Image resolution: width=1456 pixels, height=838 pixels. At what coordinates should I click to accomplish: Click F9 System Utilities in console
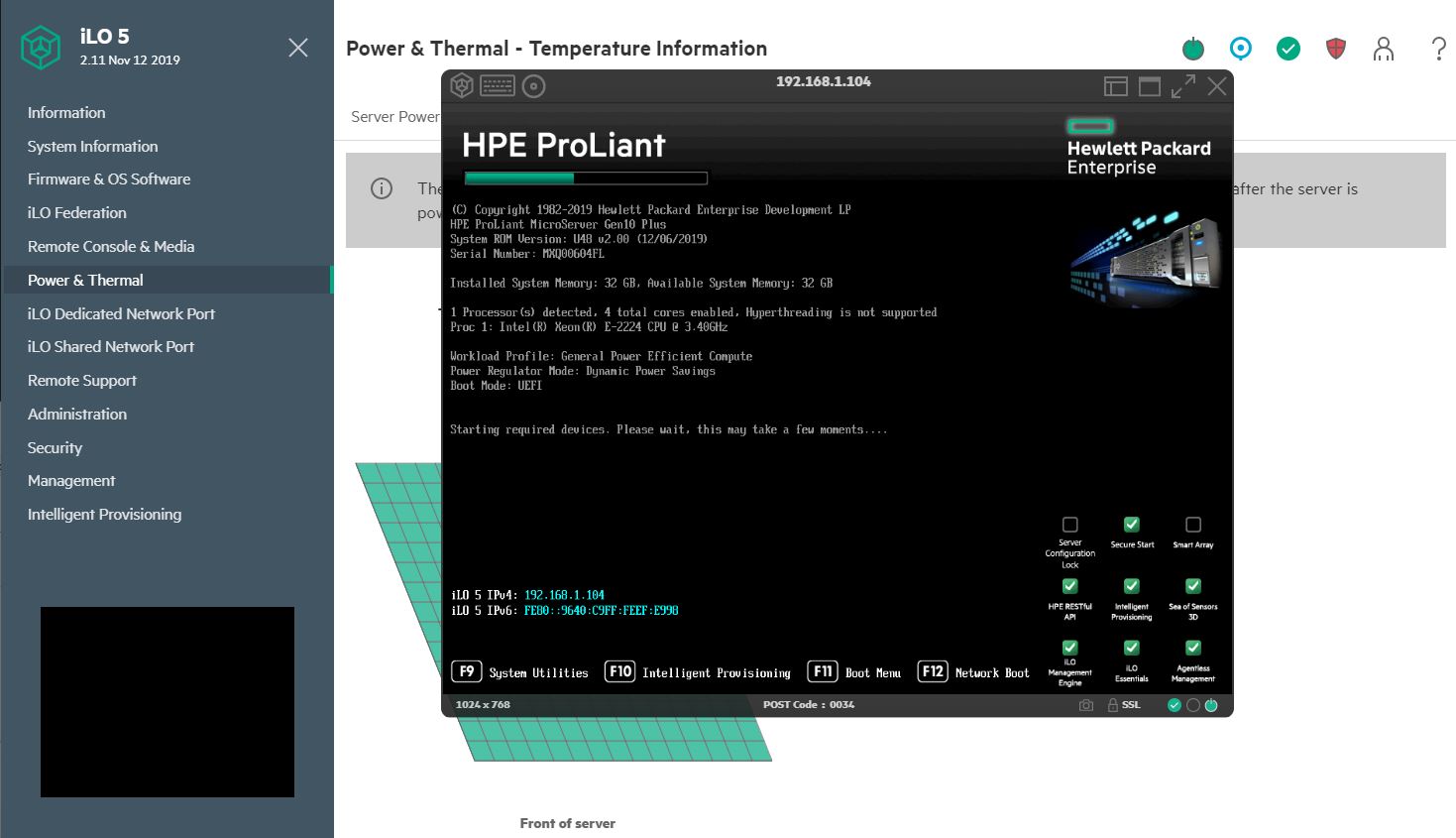(520, 672)
